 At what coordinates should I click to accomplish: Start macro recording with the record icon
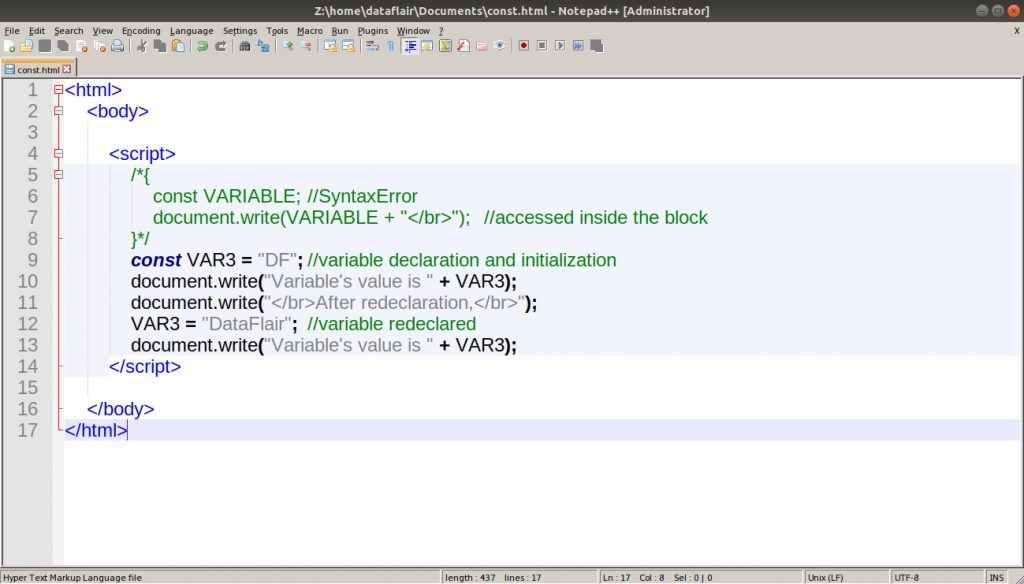click(524, 45)
